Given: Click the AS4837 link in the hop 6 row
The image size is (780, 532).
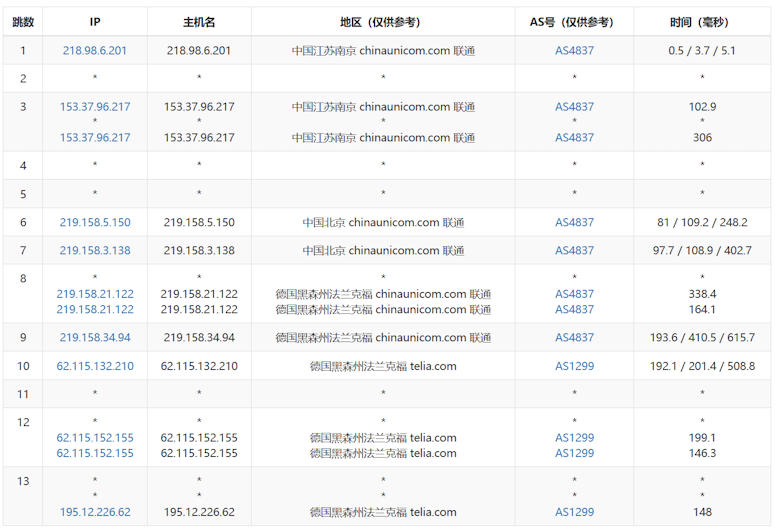Looking at the screenshot, I should coord(574,223).
